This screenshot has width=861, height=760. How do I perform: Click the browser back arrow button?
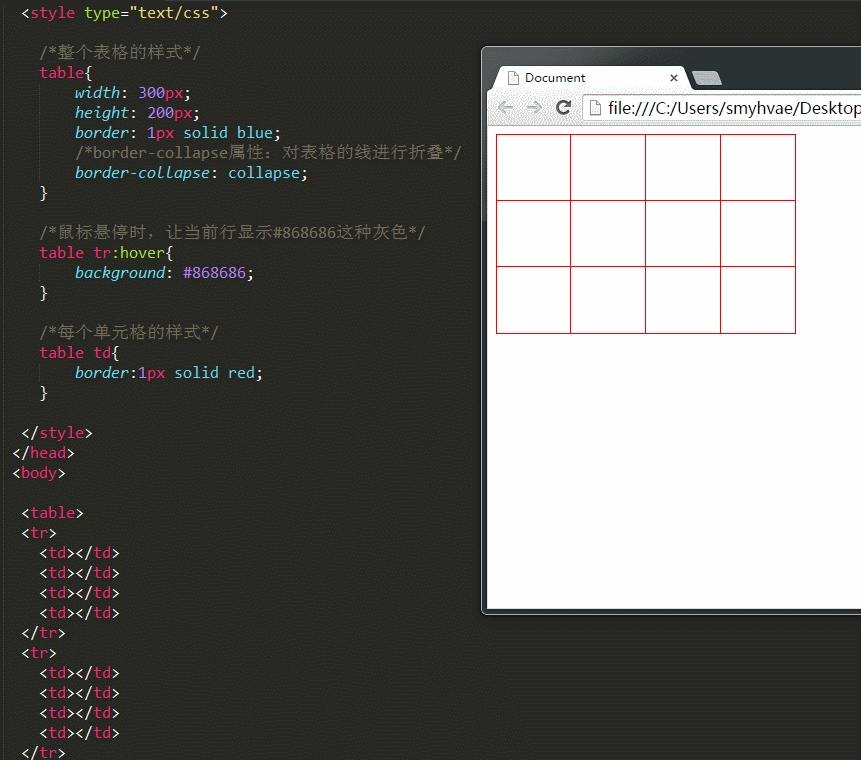pyautogui.click(x=505, y=108)
